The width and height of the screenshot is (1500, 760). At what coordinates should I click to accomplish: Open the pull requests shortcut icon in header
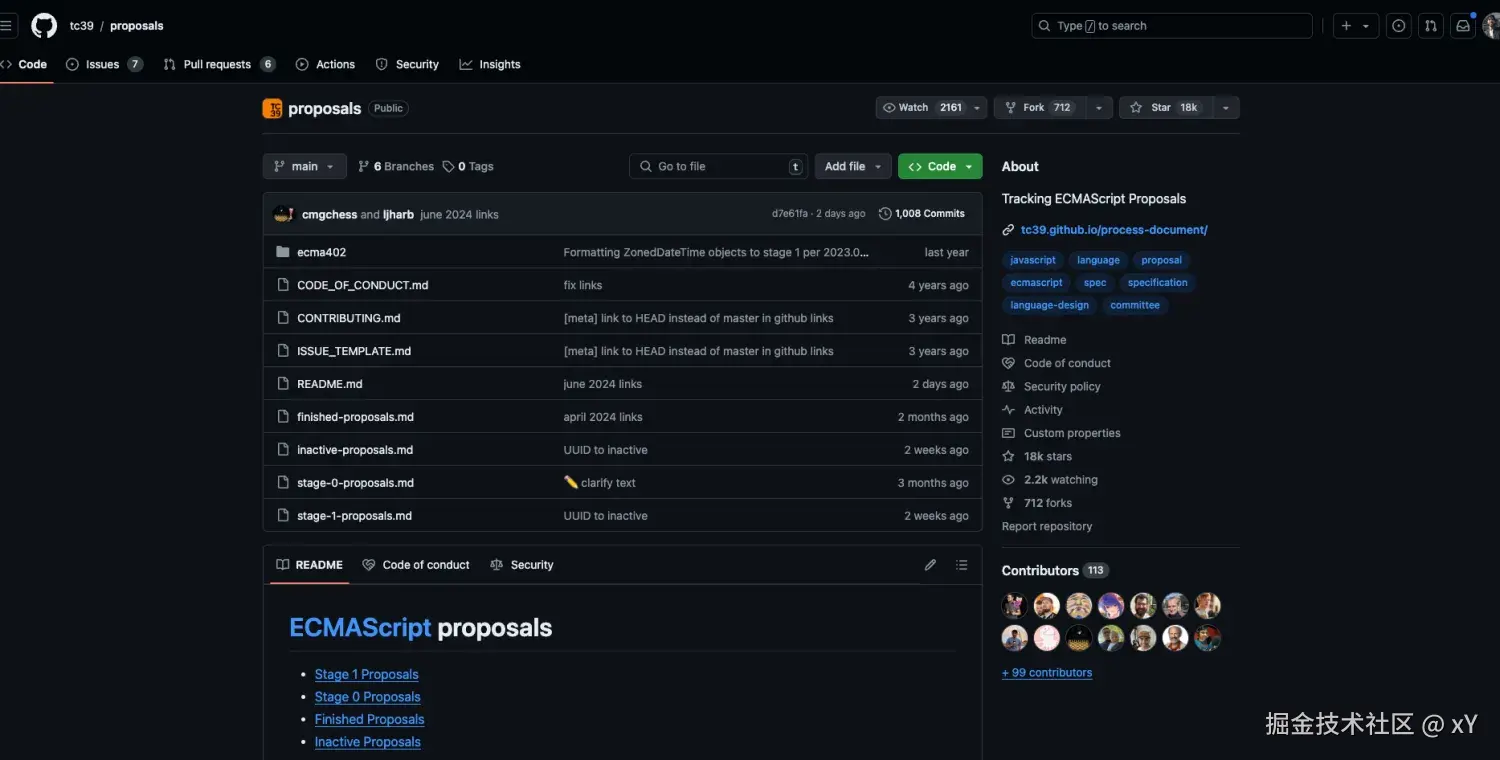[x=1431, y=26]
